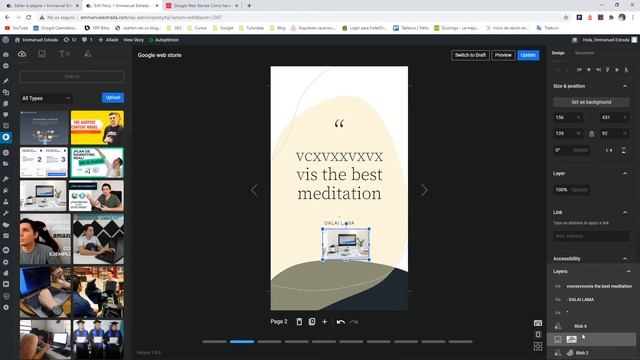Edit the opacity 100% field
Image resolution: width=640 pixels, height=360 pixels.
(571, 190)
